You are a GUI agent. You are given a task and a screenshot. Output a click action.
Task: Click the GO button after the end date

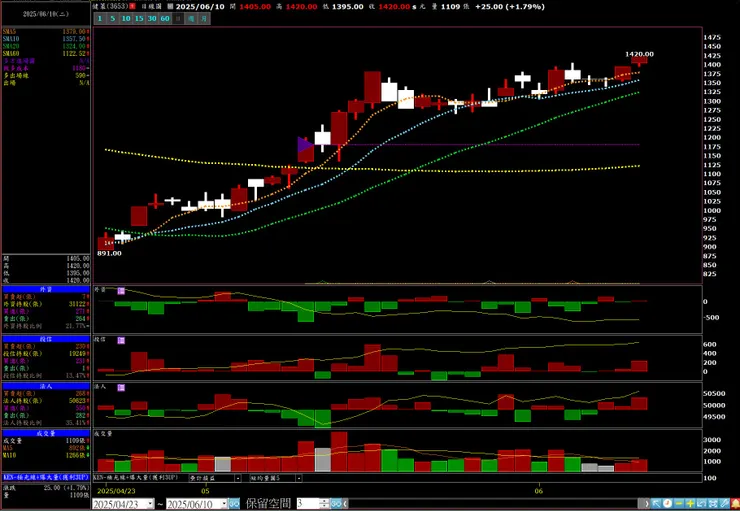point(234,503)
